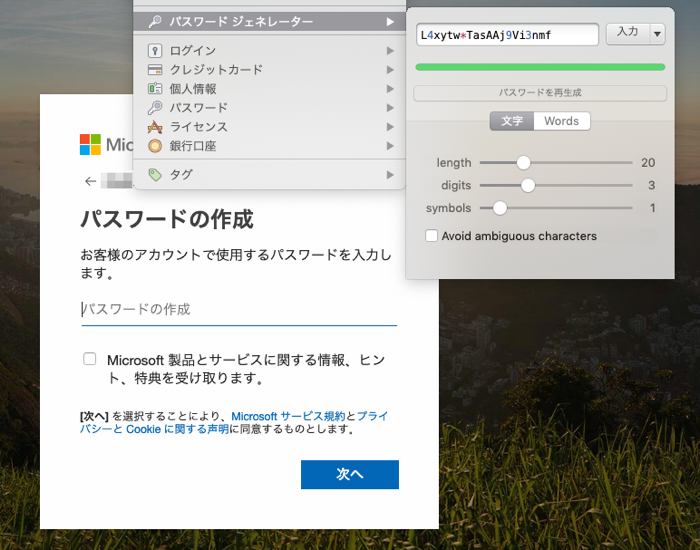The image size is (700, 550).
Task: Expand the 銀行口座 submenu arrow
Action: point(390,146)
